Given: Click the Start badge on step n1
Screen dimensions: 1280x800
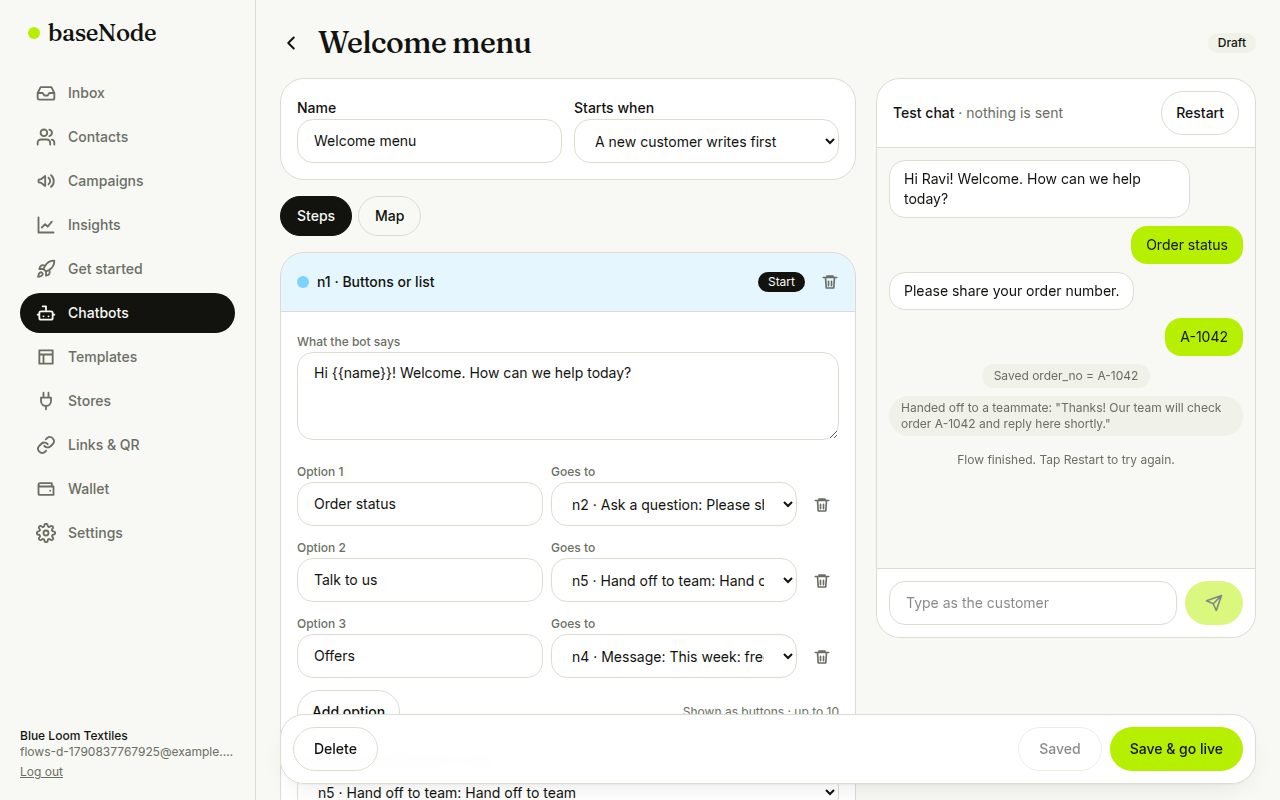Looking at the screenshot, I should pos(781,282).
